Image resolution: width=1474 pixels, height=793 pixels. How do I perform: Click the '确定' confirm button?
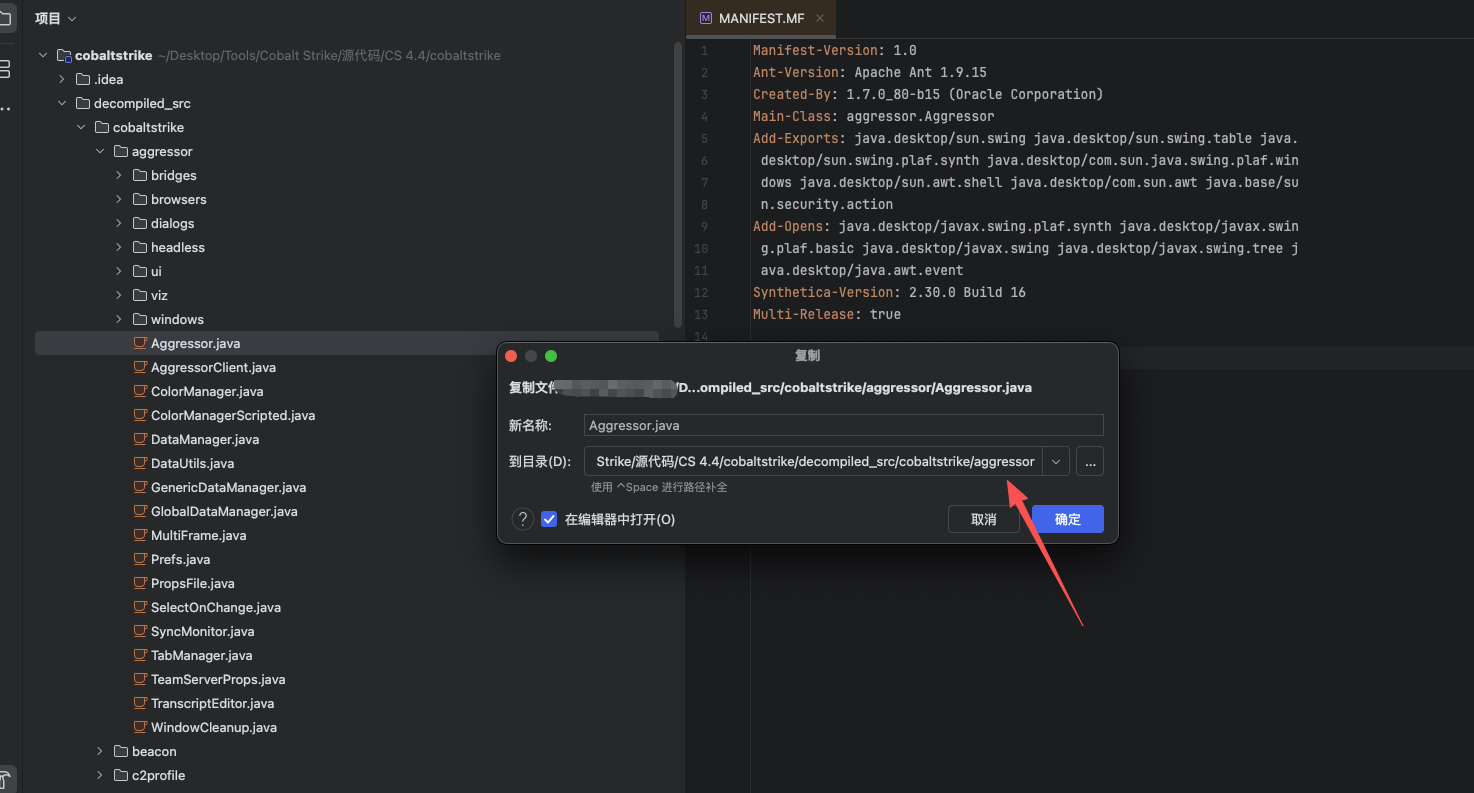coord(1067,519)
